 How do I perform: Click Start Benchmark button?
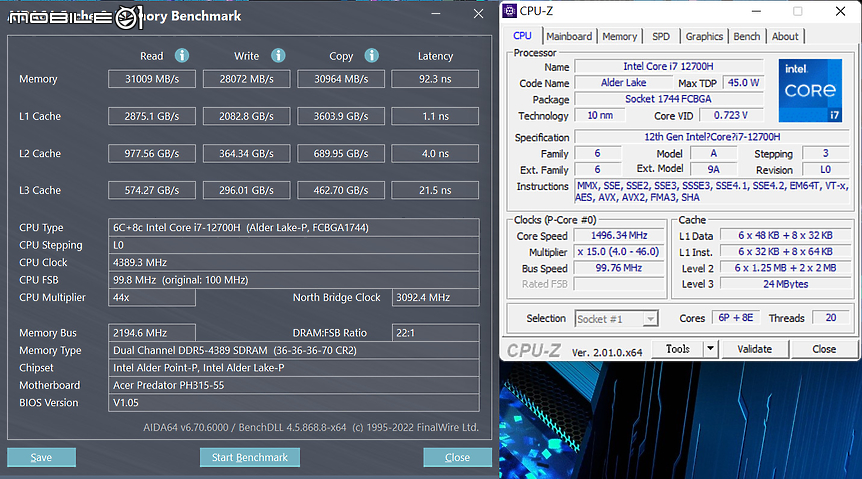click(x=250, y=457)
